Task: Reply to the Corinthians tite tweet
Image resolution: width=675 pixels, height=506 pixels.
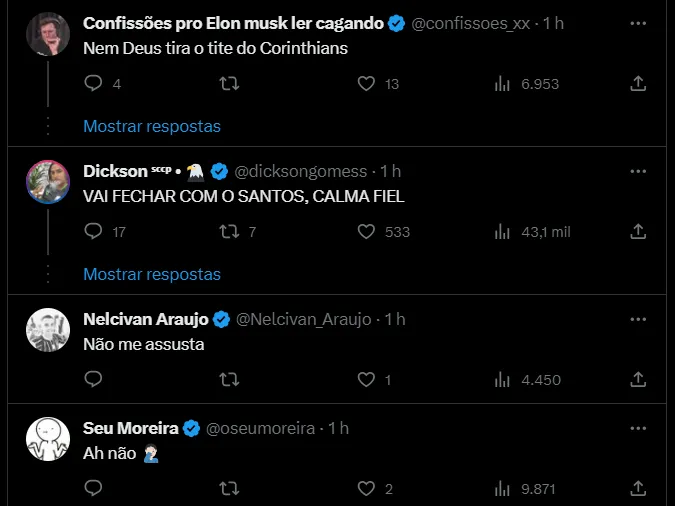Action: (93, 84)
